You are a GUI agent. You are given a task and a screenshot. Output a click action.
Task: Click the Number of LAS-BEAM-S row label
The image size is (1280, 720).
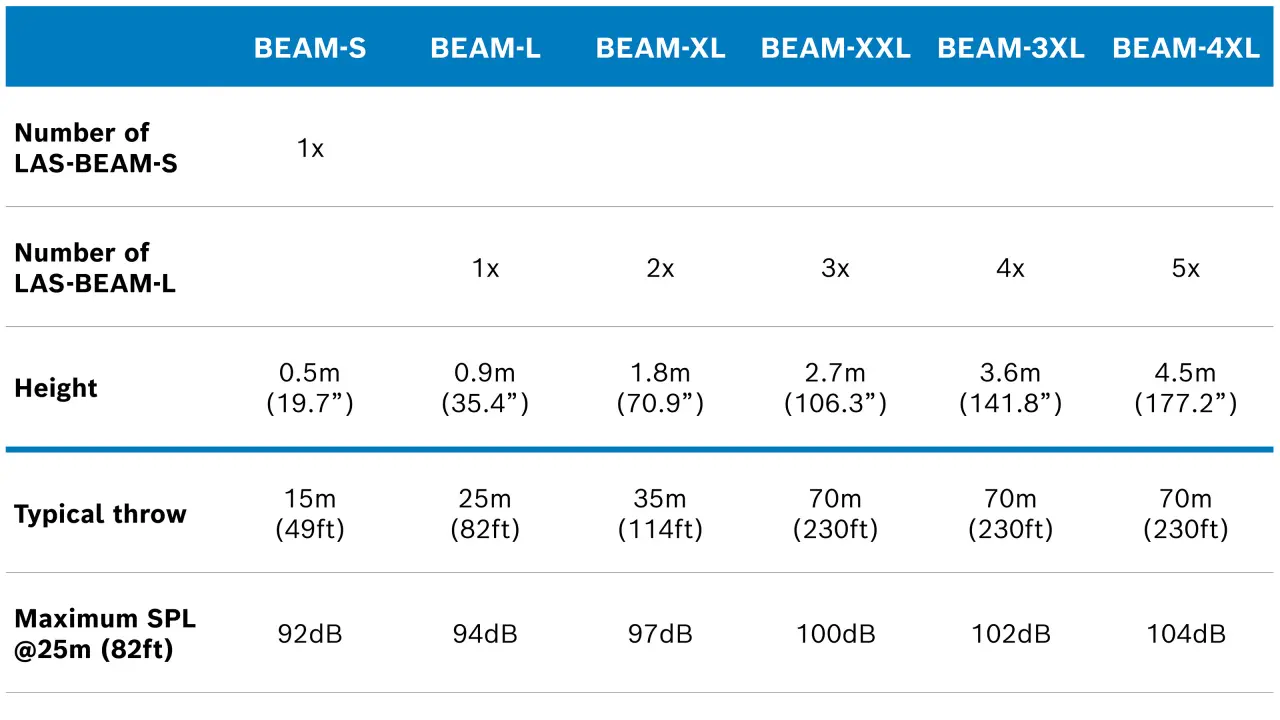click(x=96, y=148)
